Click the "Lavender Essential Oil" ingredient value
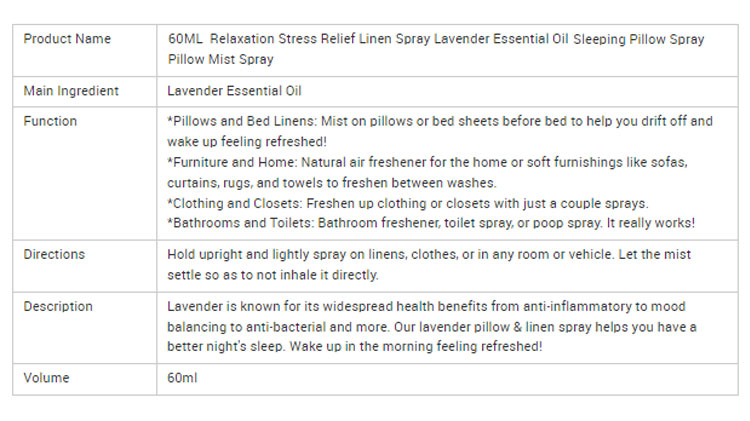Image resolution: width=750 pixels, height=421 pixels. [235, 91]
